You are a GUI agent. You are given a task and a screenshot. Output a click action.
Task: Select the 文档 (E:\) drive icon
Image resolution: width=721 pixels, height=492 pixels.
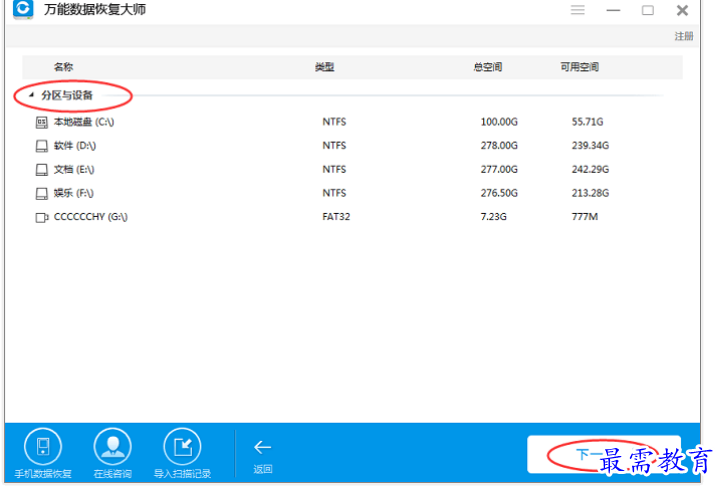click(41, 170)
